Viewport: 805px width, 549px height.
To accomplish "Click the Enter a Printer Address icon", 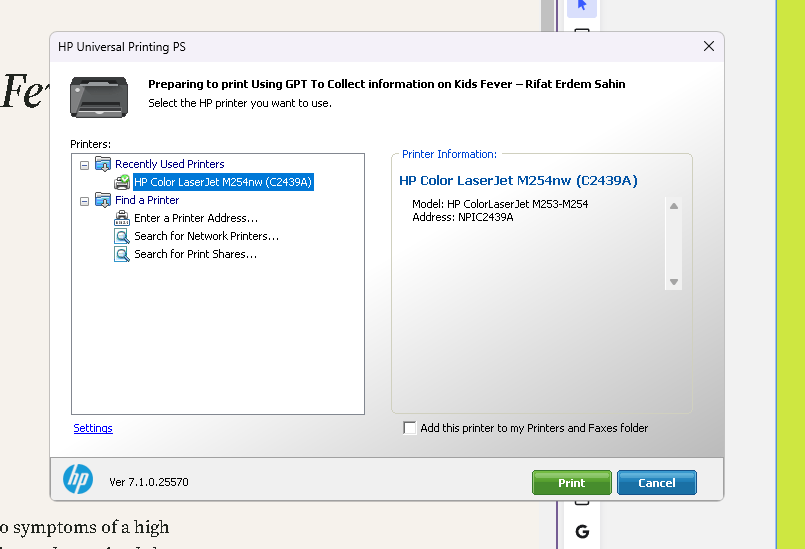I will click(x=122, y=218).
